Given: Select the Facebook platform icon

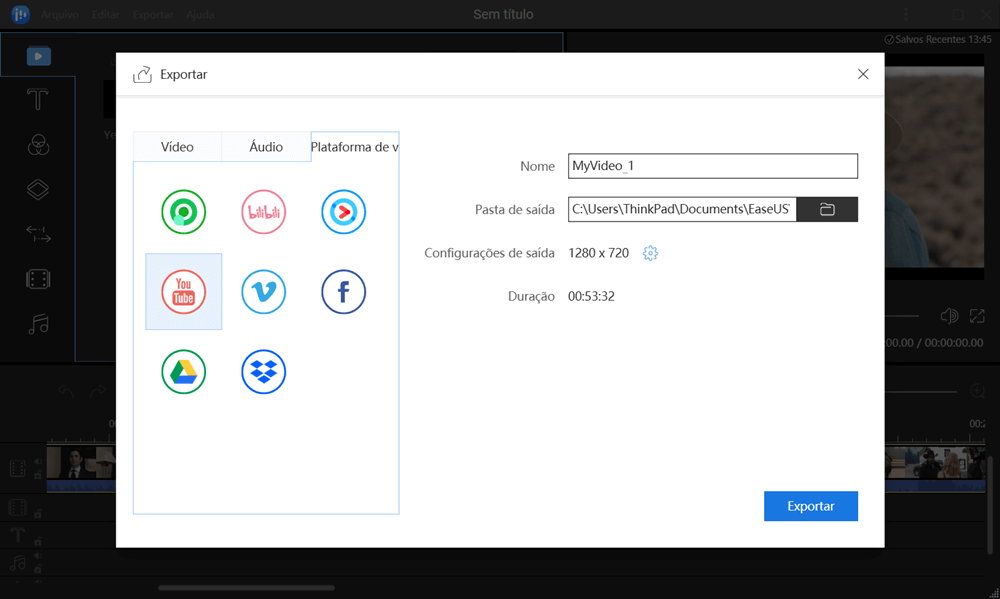Looking at the screenshot, I should (343, 291).
